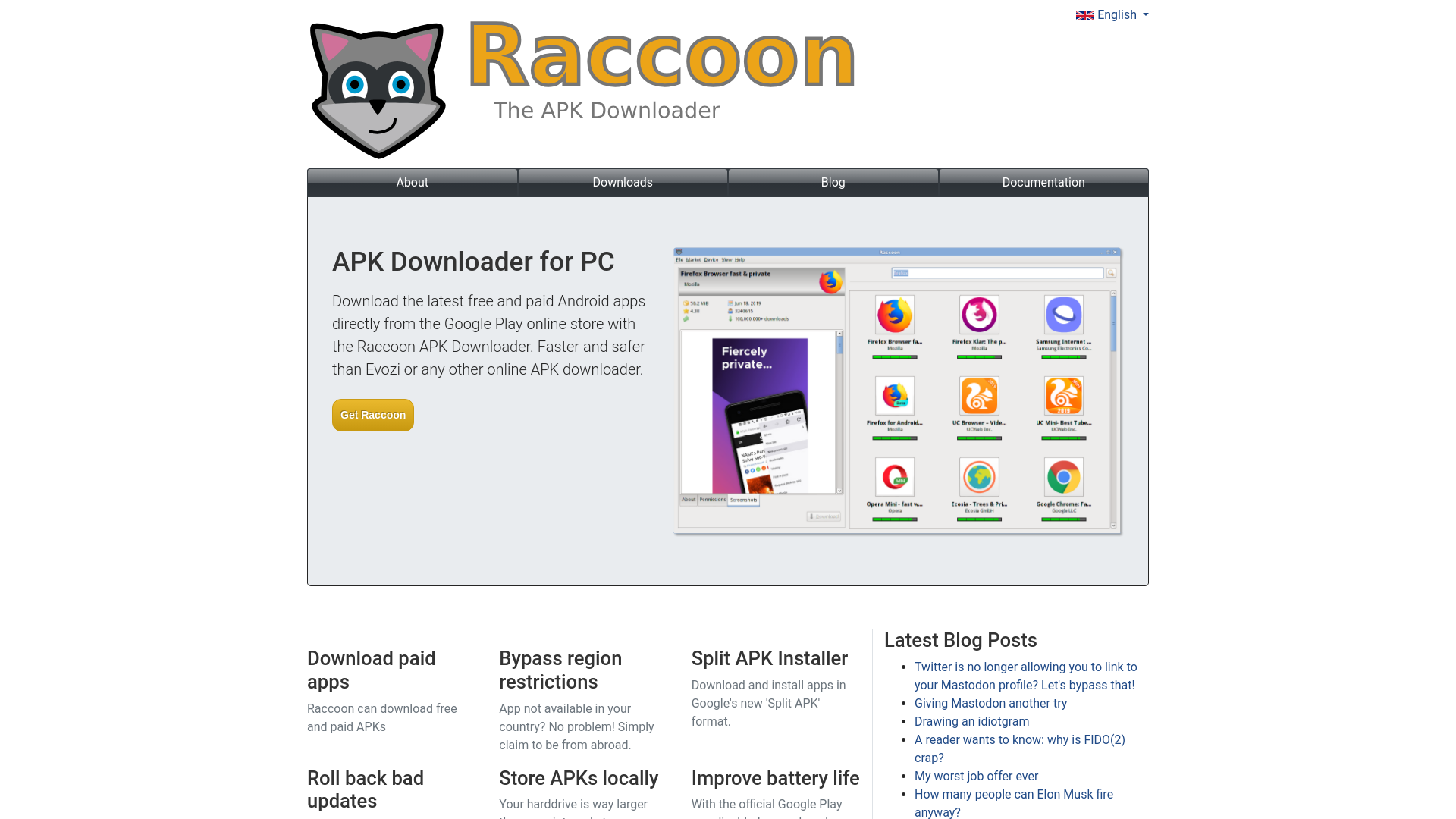Click the 'Roll back bad updates' heading
This screenshot has width=1456, height=819.
(366, 789)
